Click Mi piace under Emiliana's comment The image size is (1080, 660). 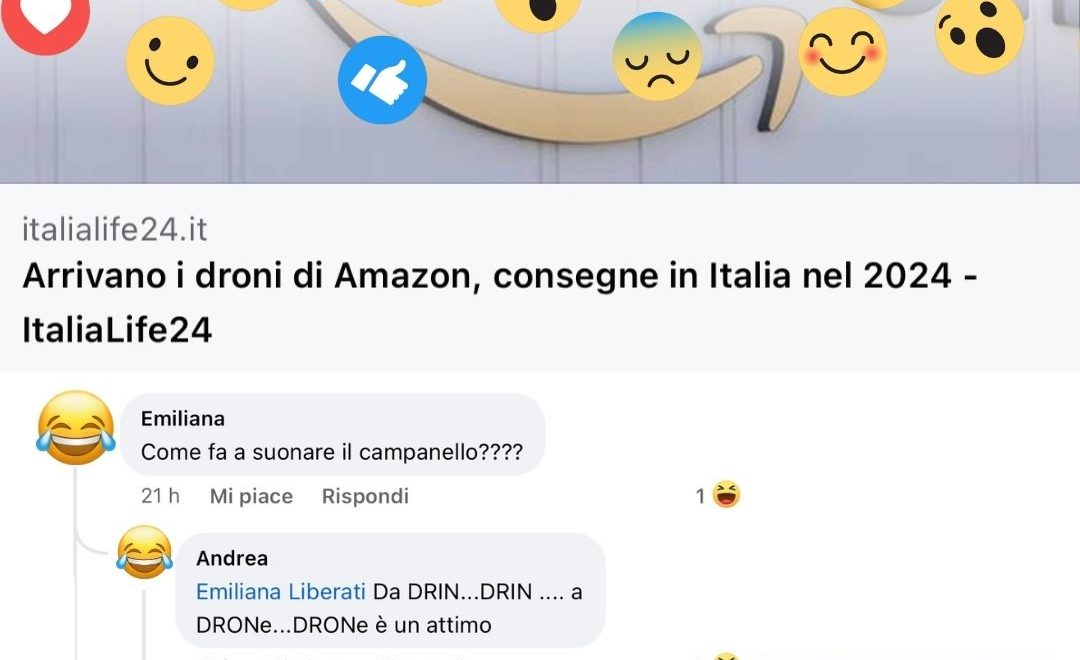[x=251, y=496]
